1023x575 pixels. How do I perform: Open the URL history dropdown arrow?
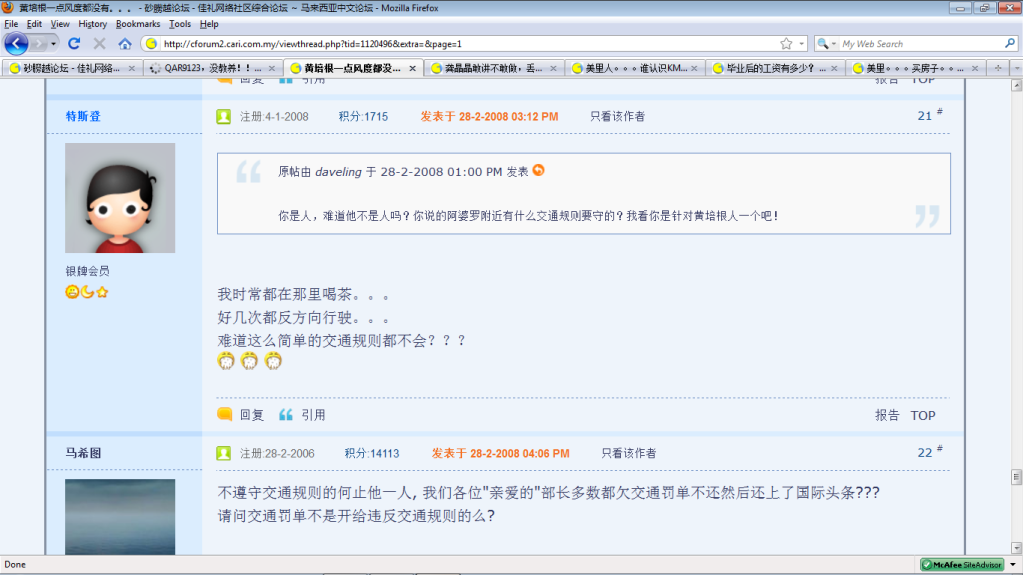point(800,44)
